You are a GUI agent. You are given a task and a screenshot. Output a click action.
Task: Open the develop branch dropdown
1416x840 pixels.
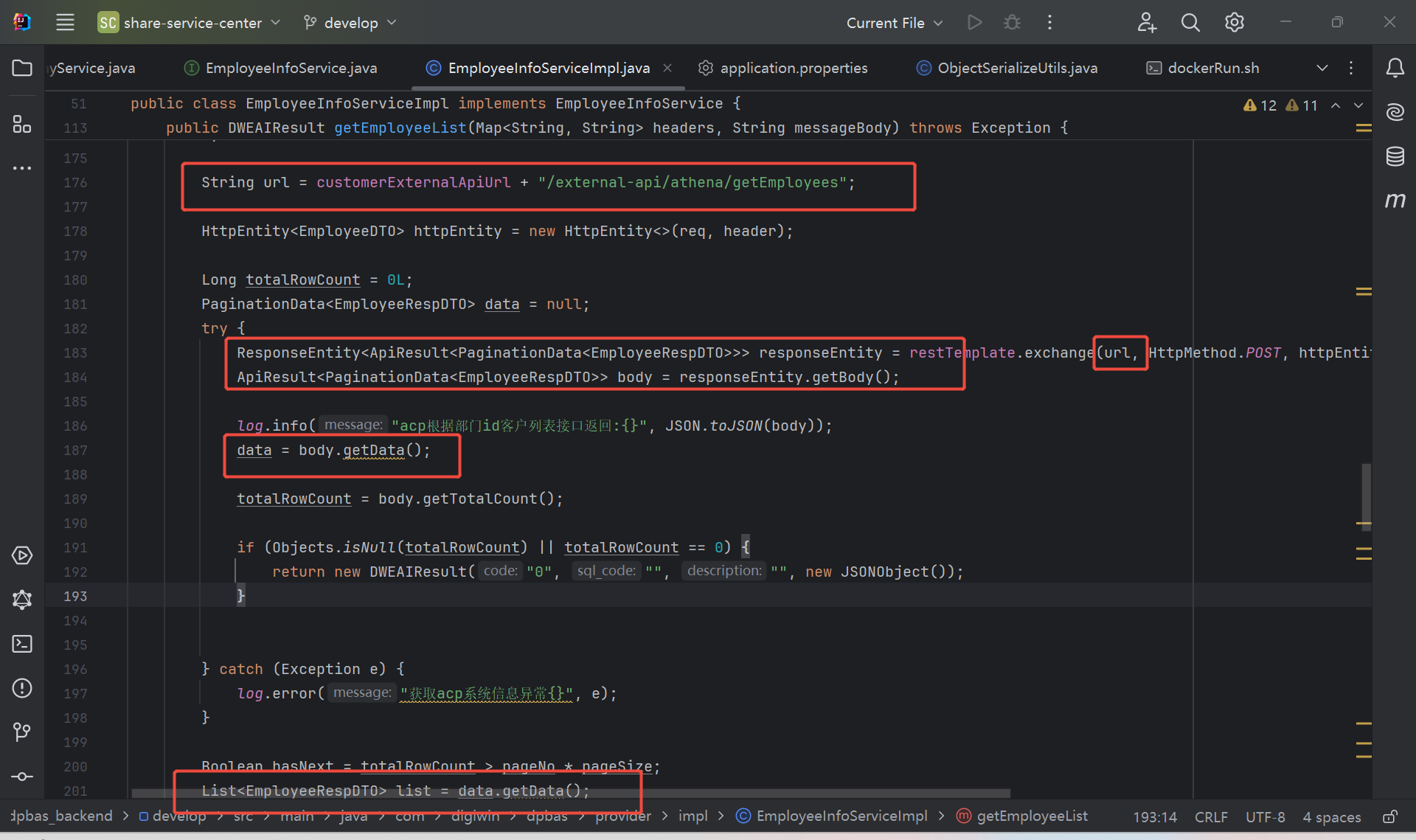350,22
